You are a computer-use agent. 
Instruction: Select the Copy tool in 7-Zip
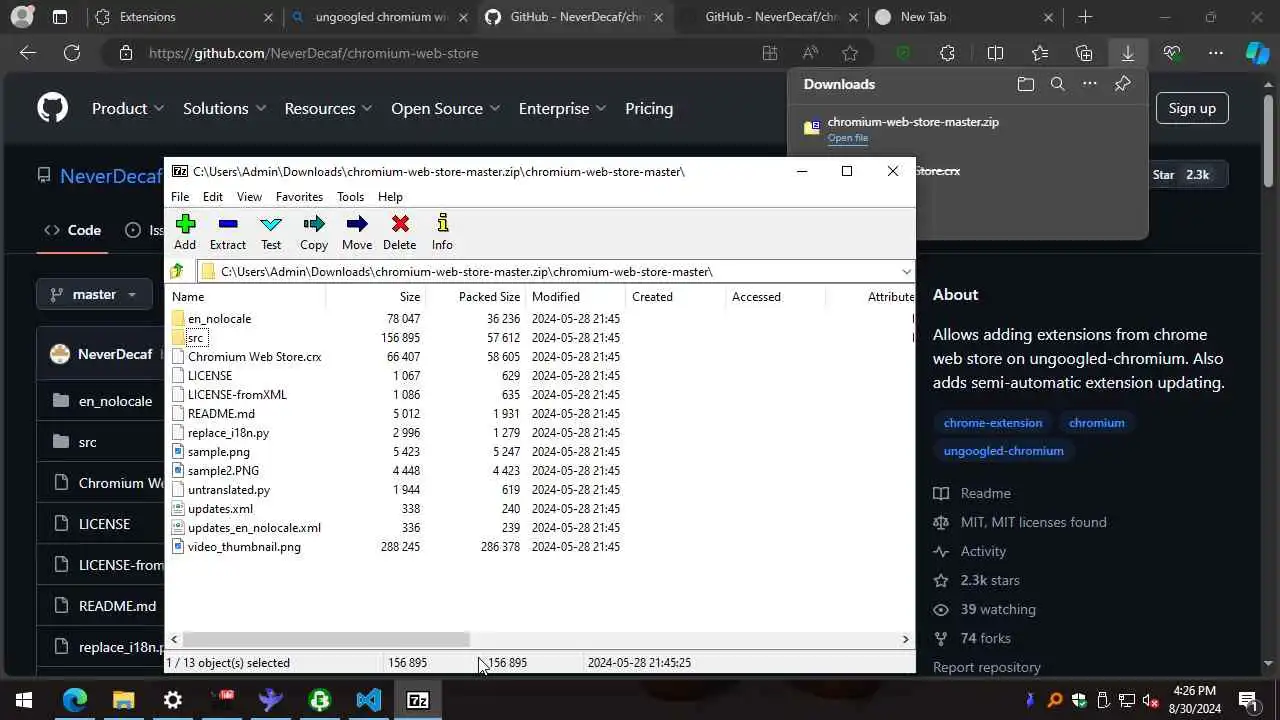tap(314, 232)
